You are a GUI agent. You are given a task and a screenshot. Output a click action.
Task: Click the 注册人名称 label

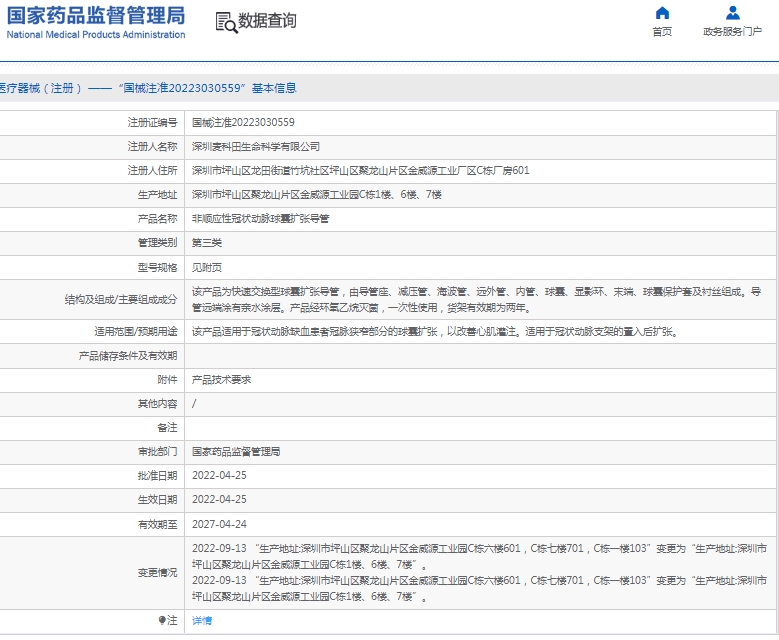click(153, 147)
